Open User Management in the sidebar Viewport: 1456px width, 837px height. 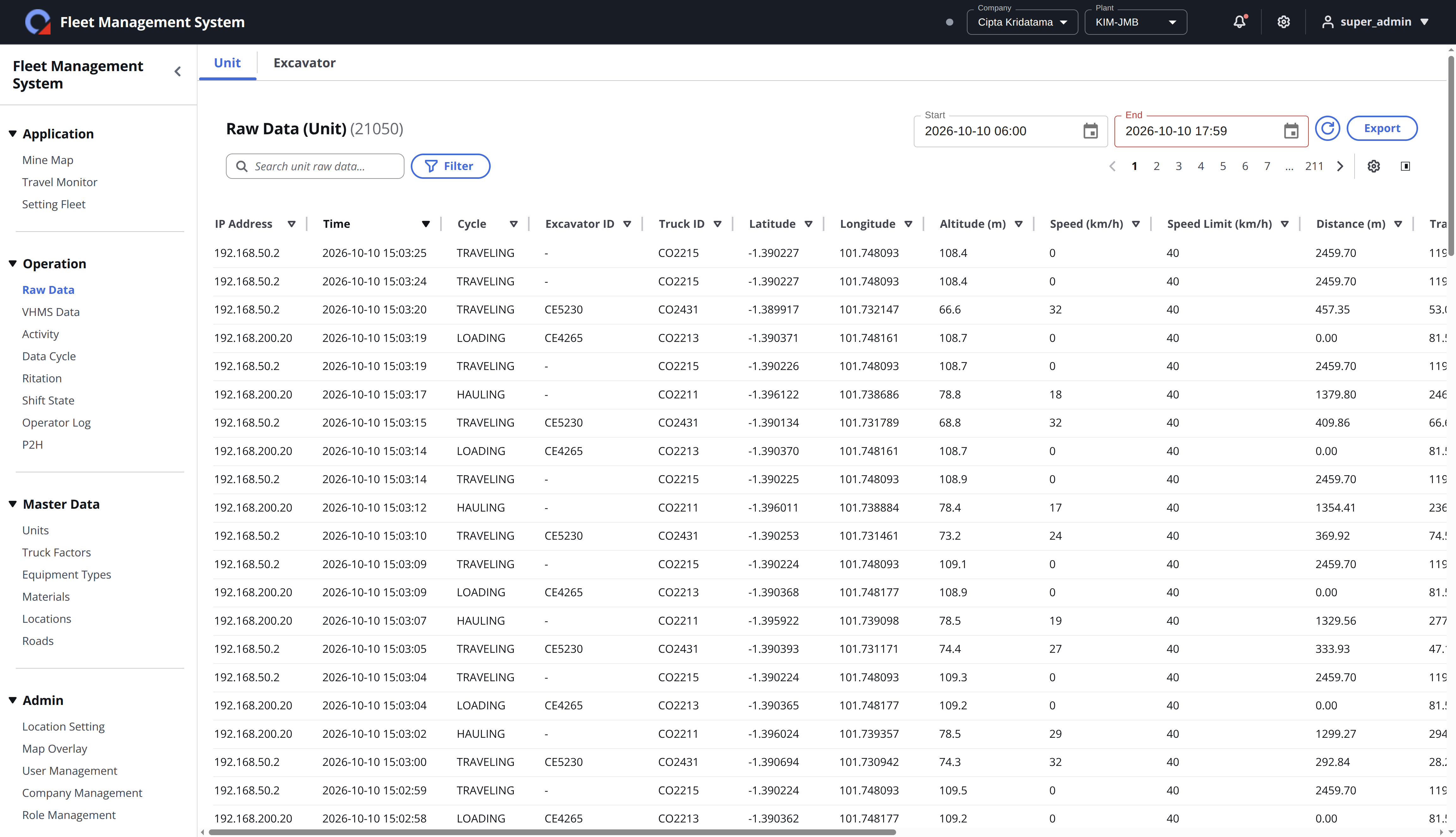click(70, 770)
